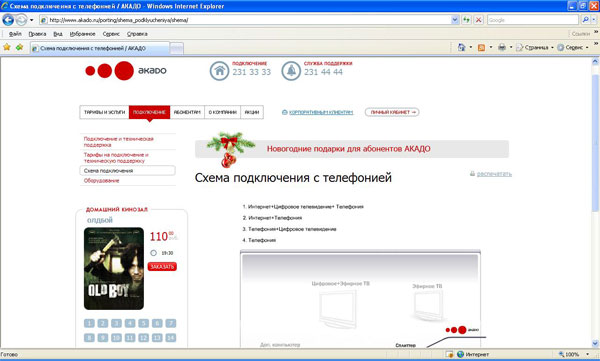Open the Подключение nav tab
The height and width of the screenshot is (361, 600).
(x=149, y=112)
